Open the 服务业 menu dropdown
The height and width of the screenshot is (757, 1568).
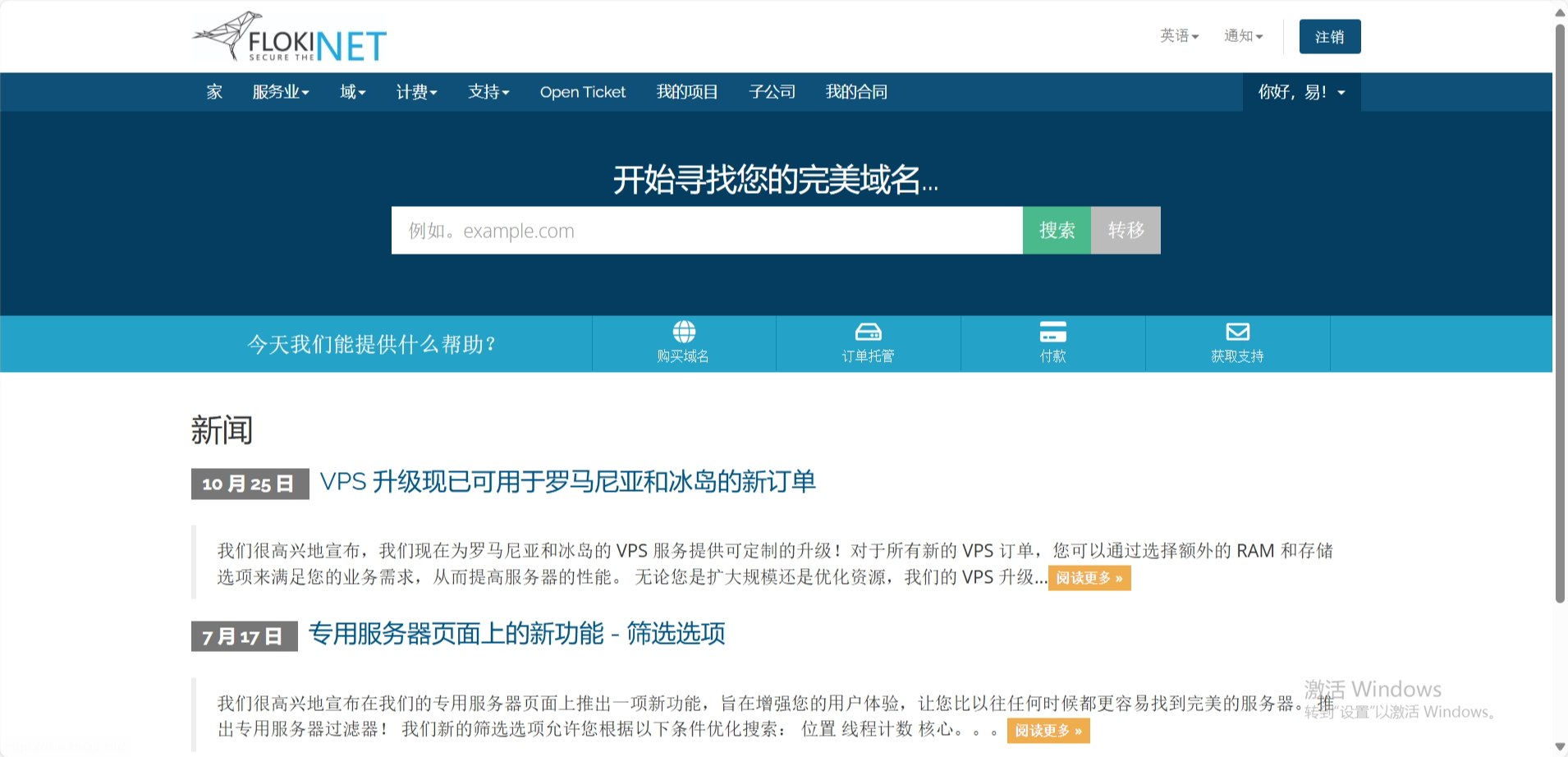pos(280,92)
